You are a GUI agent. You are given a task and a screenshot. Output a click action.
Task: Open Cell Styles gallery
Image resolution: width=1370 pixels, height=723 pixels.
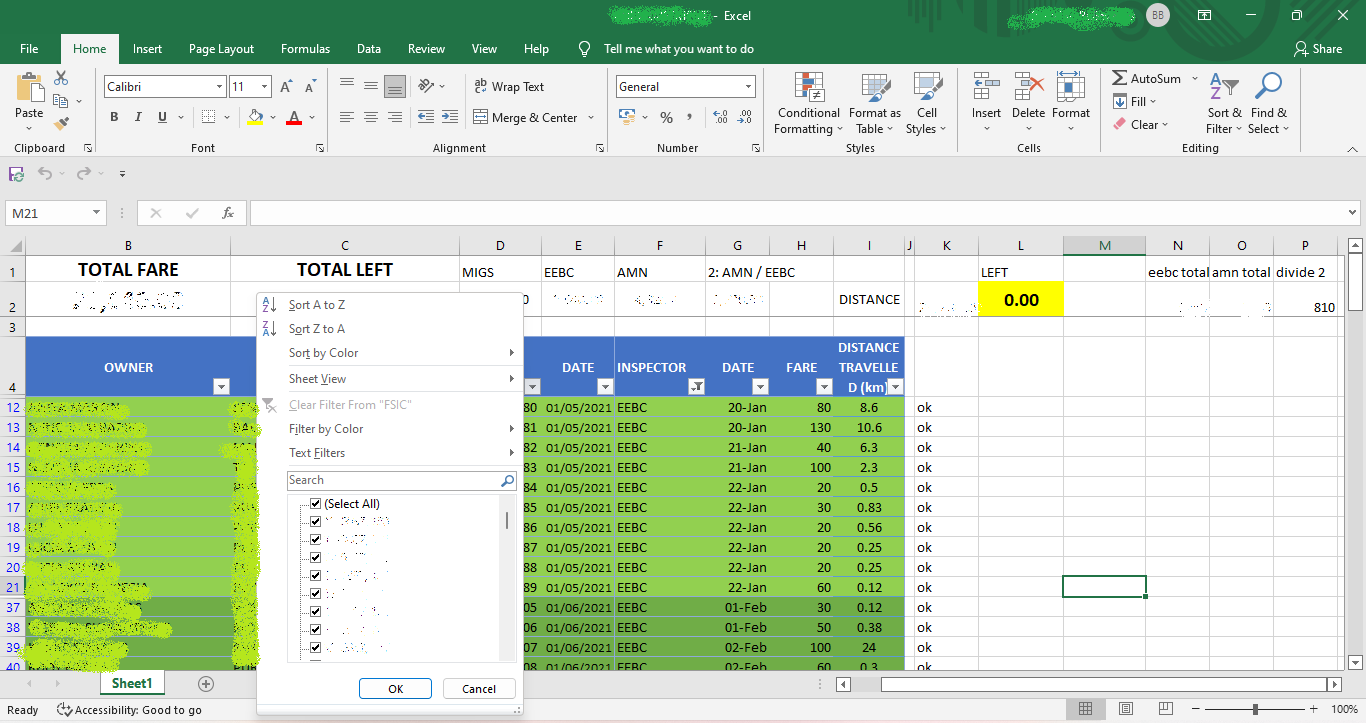[x=927, y=103]
